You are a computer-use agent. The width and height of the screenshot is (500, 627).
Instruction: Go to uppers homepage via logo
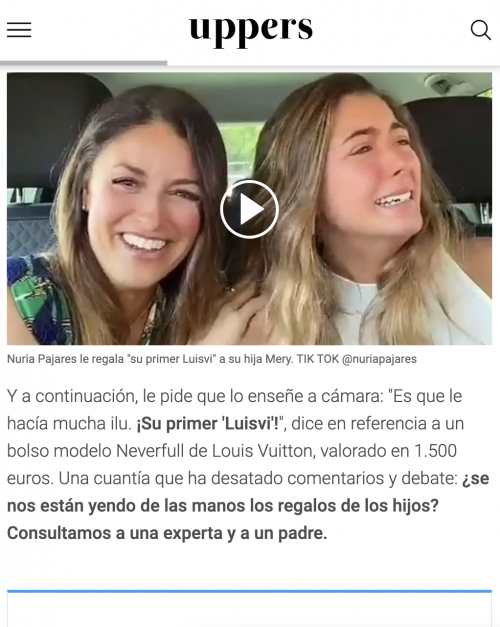(251, 30)
